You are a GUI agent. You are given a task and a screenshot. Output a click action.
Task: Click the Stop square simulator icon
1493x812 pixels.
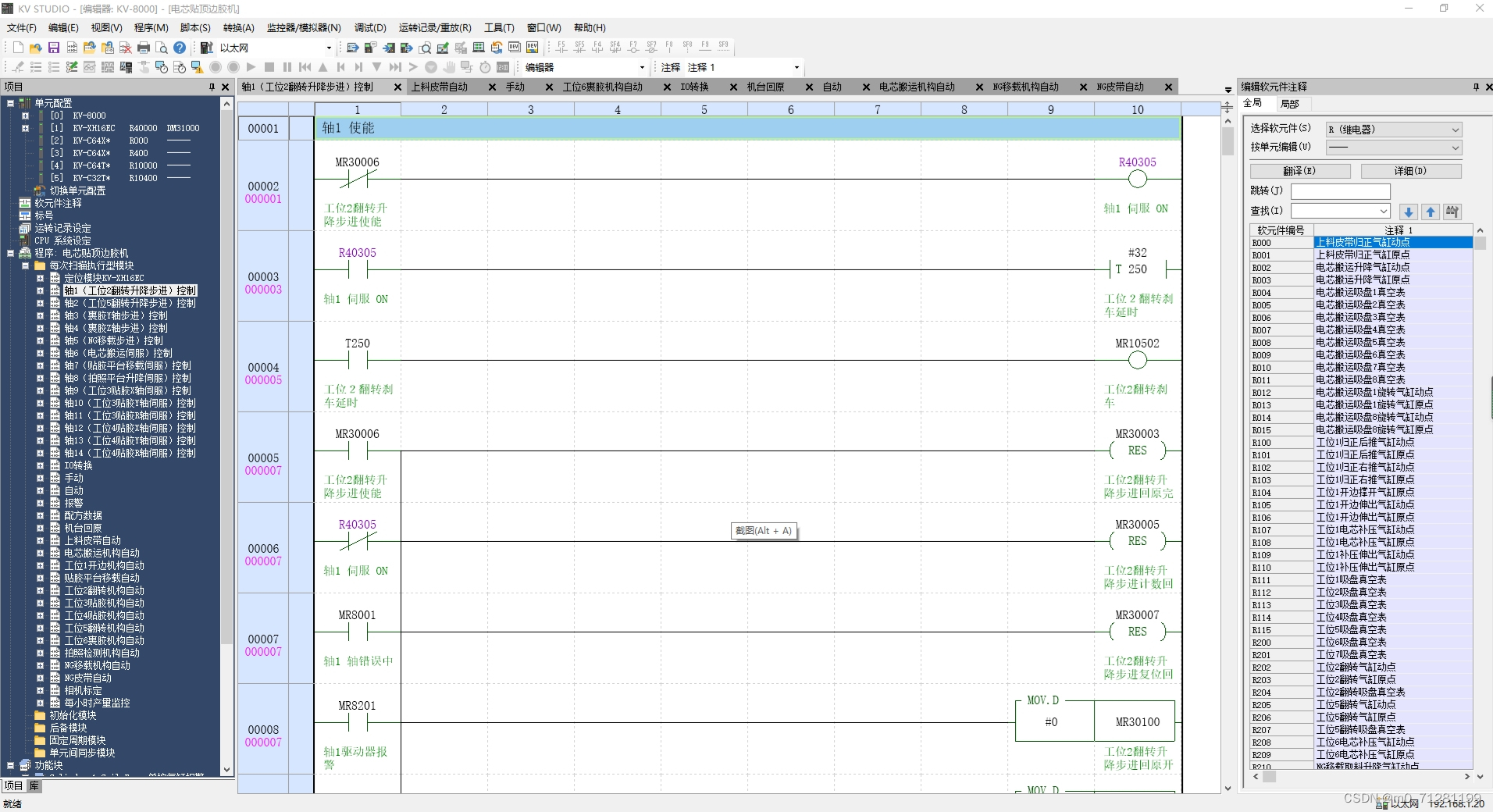(x=269, y=67)
